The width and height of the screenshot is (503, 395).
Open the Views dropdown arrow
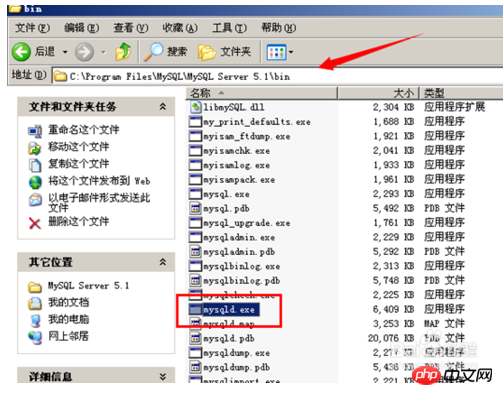click(291, 52)
